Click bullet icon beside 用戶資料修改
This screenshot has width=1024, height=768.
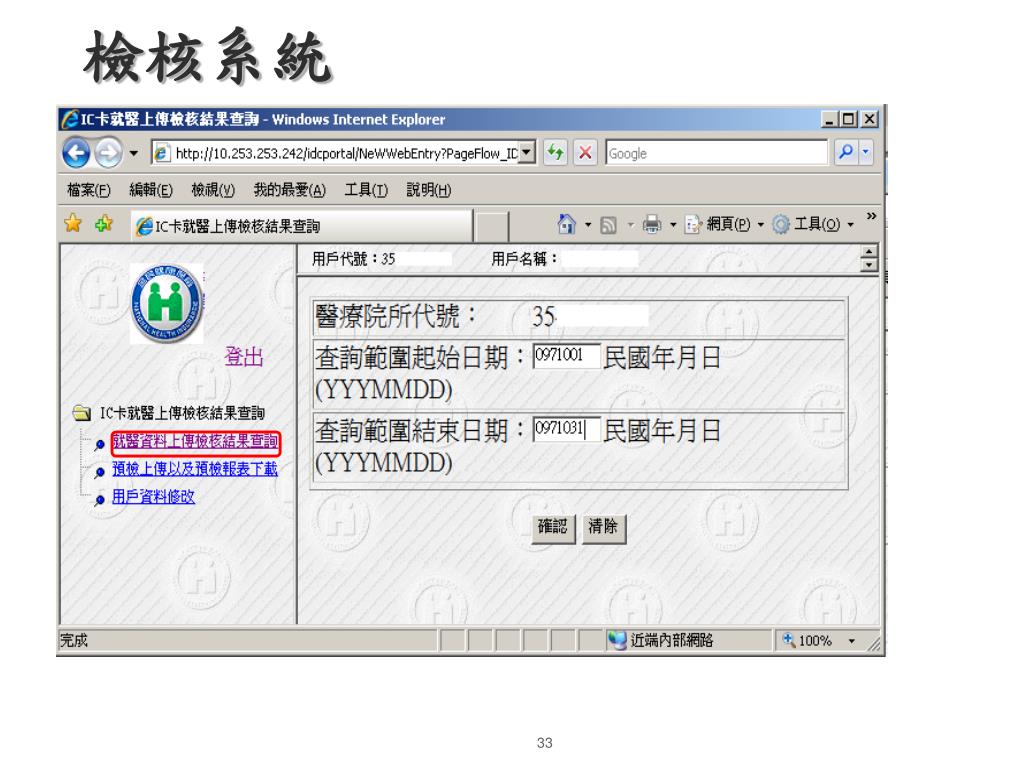[99, 500]
